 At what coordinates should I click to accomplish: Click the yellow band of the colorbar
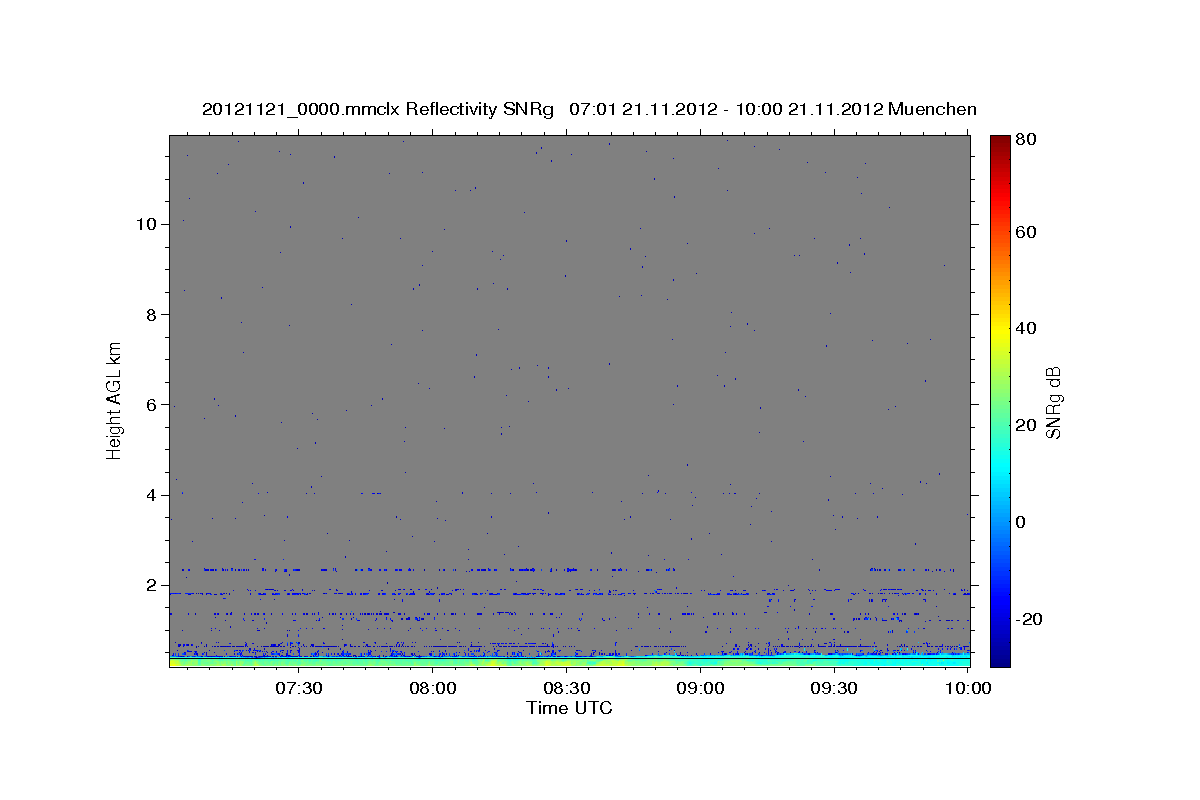coord(1000,328)
